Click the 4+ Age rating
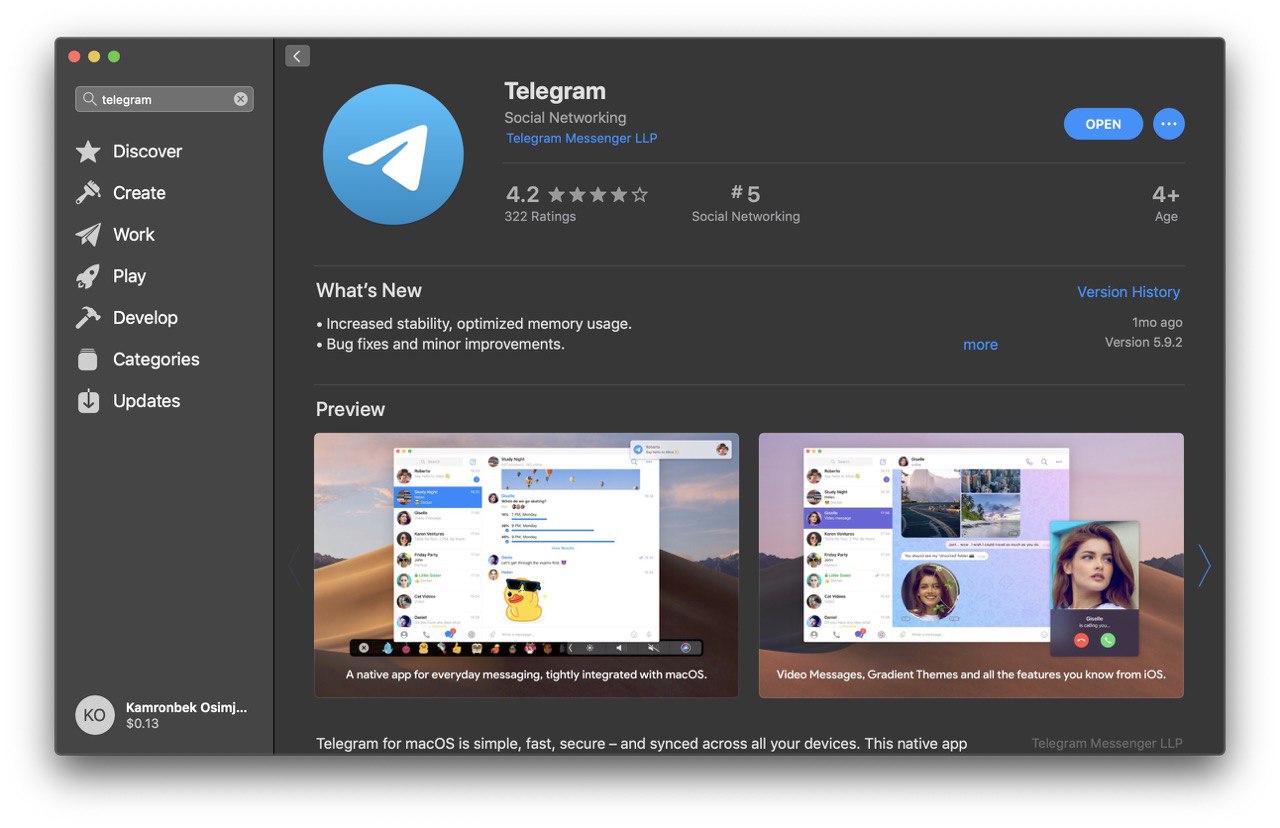Viewport: 1280px width, 828px height. point(1166,203)
